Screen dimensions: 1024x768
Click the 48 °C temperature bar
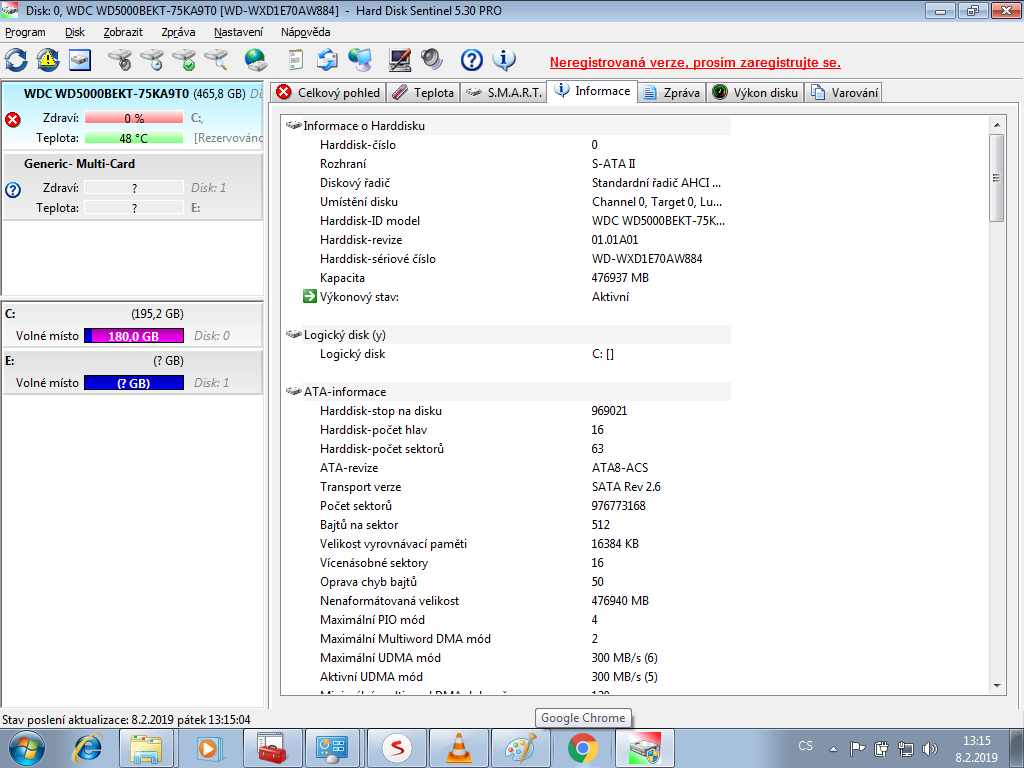point(134,138)
